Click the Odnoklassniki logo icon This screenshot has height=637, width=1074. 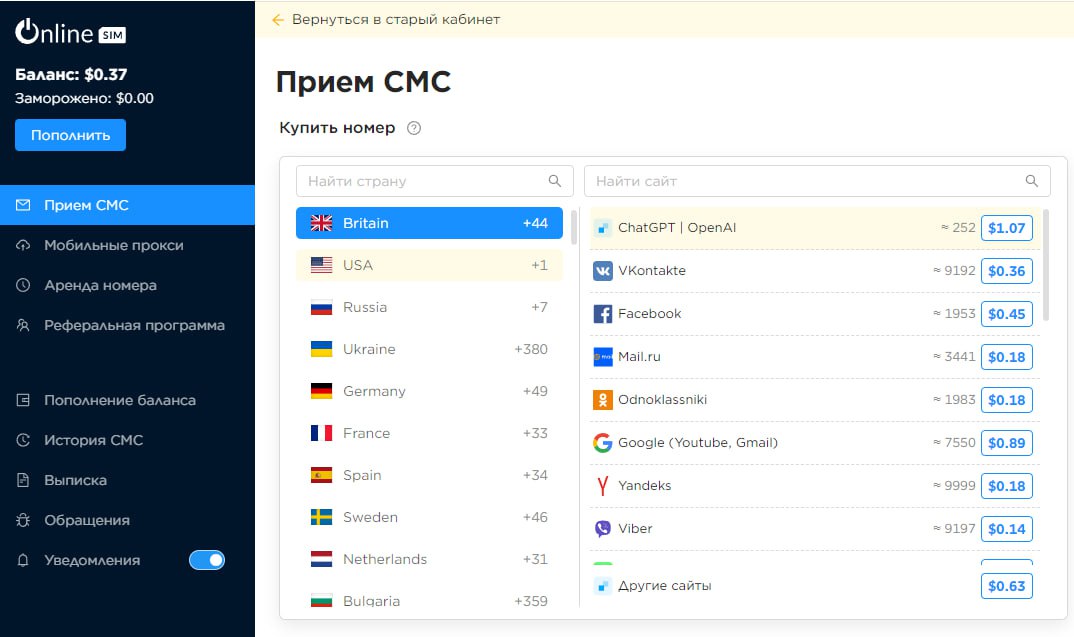(x=603, y=400)
